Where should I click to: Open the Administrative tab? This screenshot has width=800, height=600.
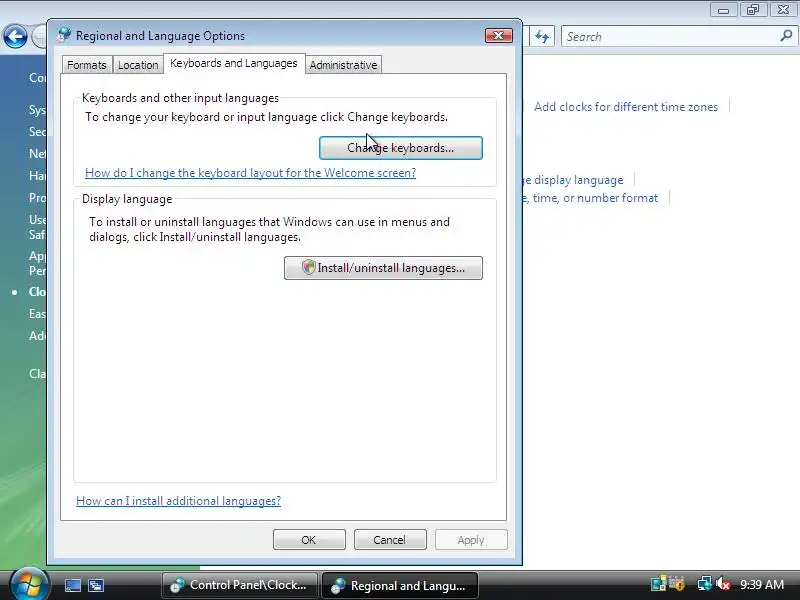[343, 65]
